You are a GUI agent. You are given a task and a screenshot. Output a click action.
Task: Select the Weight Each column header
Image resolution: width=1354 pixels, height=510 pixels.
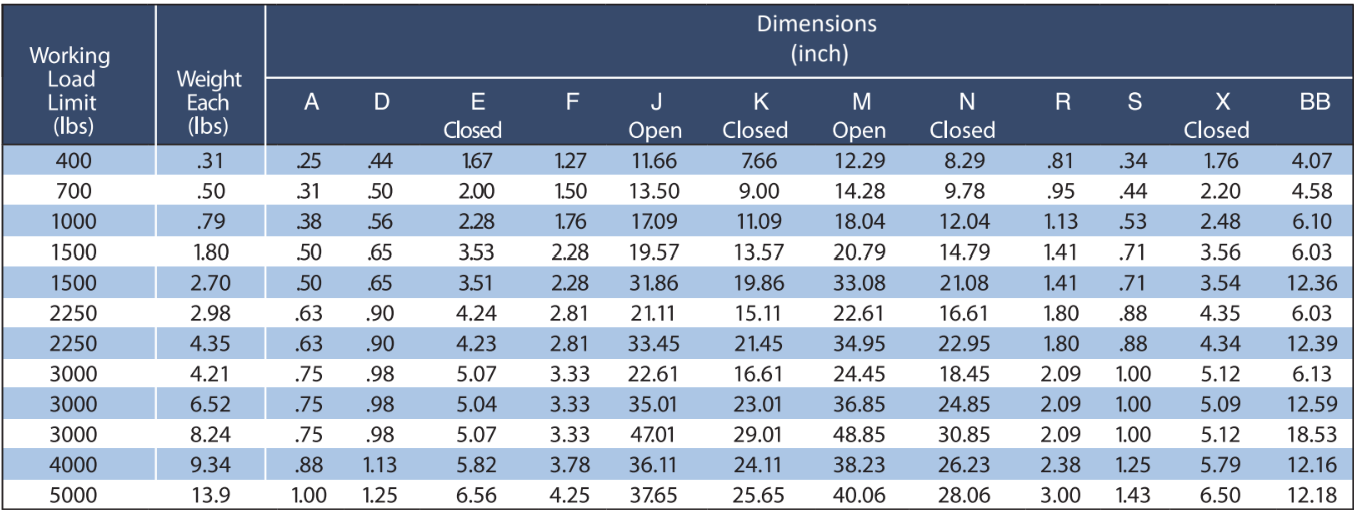(209, 102)
